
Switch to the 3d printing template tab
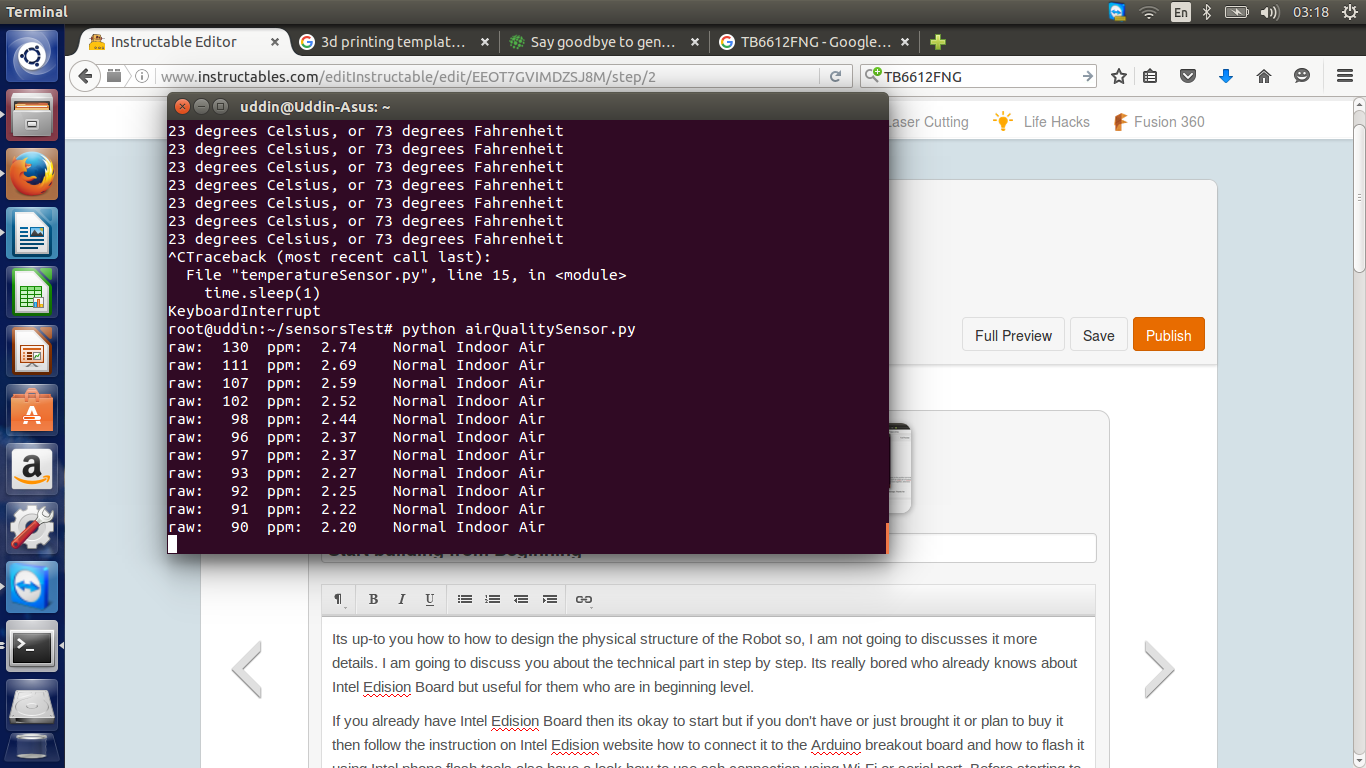pyautogui.click(x=393, y=42)
